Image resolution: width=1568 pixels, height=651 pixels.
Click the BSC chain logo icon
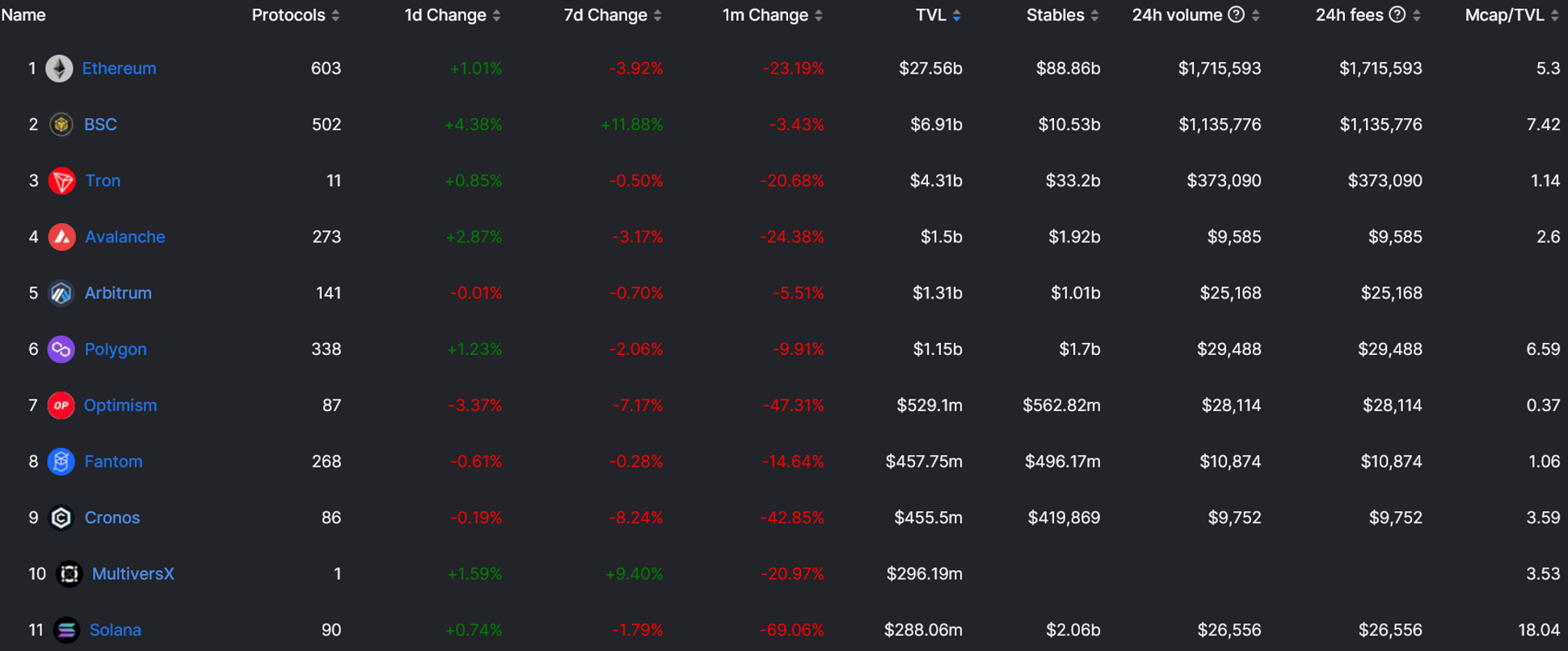click(x=61, y=125)
